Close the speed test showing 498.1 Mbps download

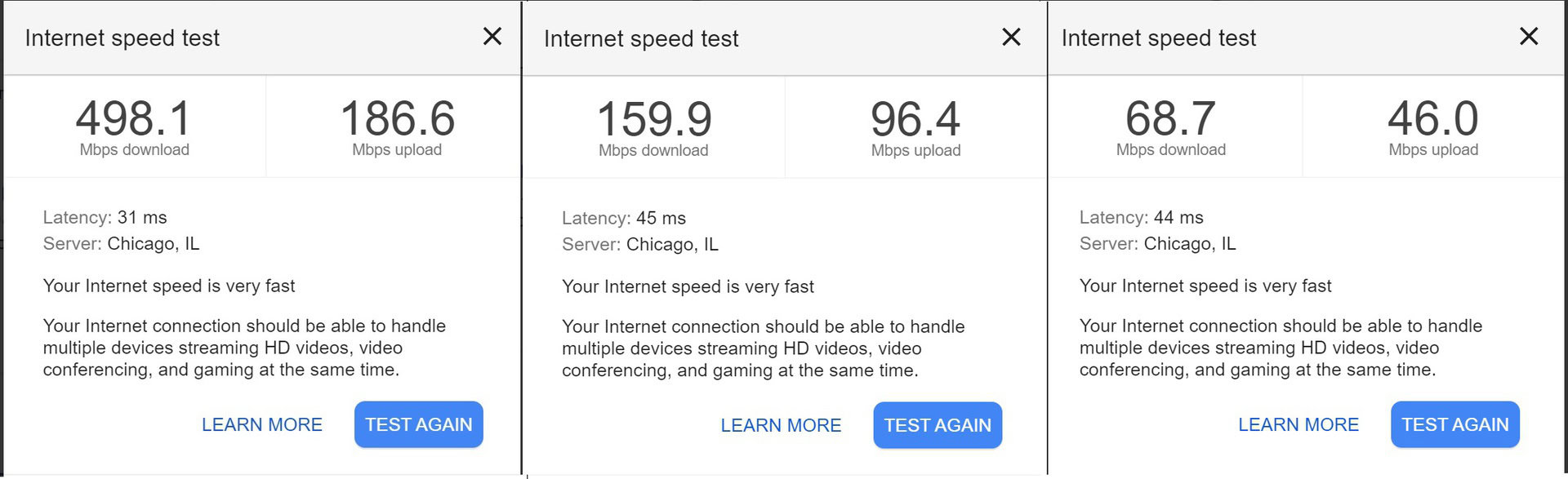pos(492,37)
